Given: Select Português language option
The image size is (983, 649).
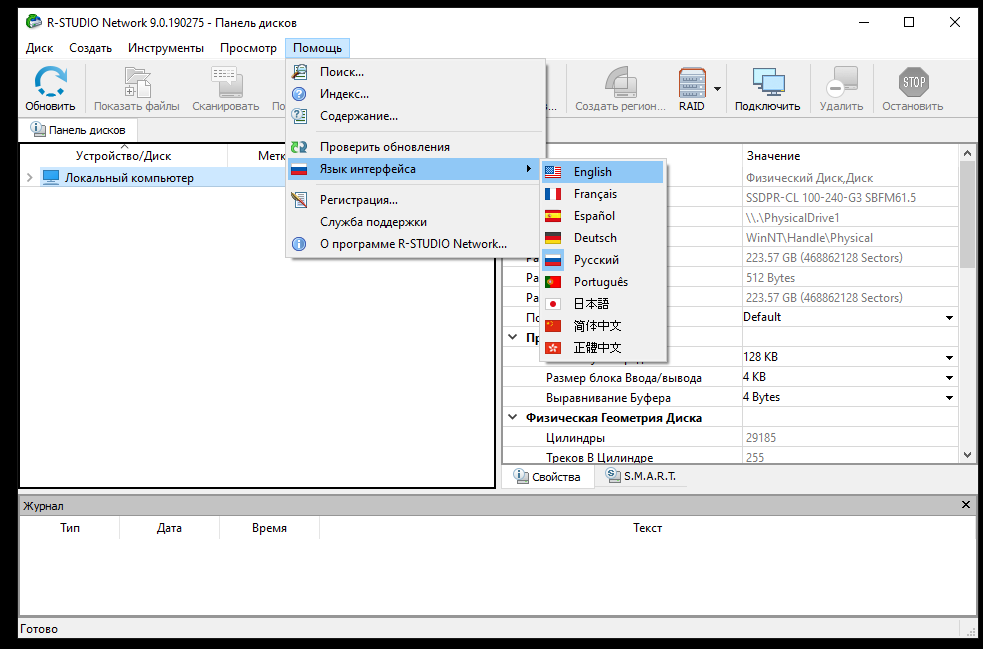Looking at the screenshot, I should click(602, 282).
